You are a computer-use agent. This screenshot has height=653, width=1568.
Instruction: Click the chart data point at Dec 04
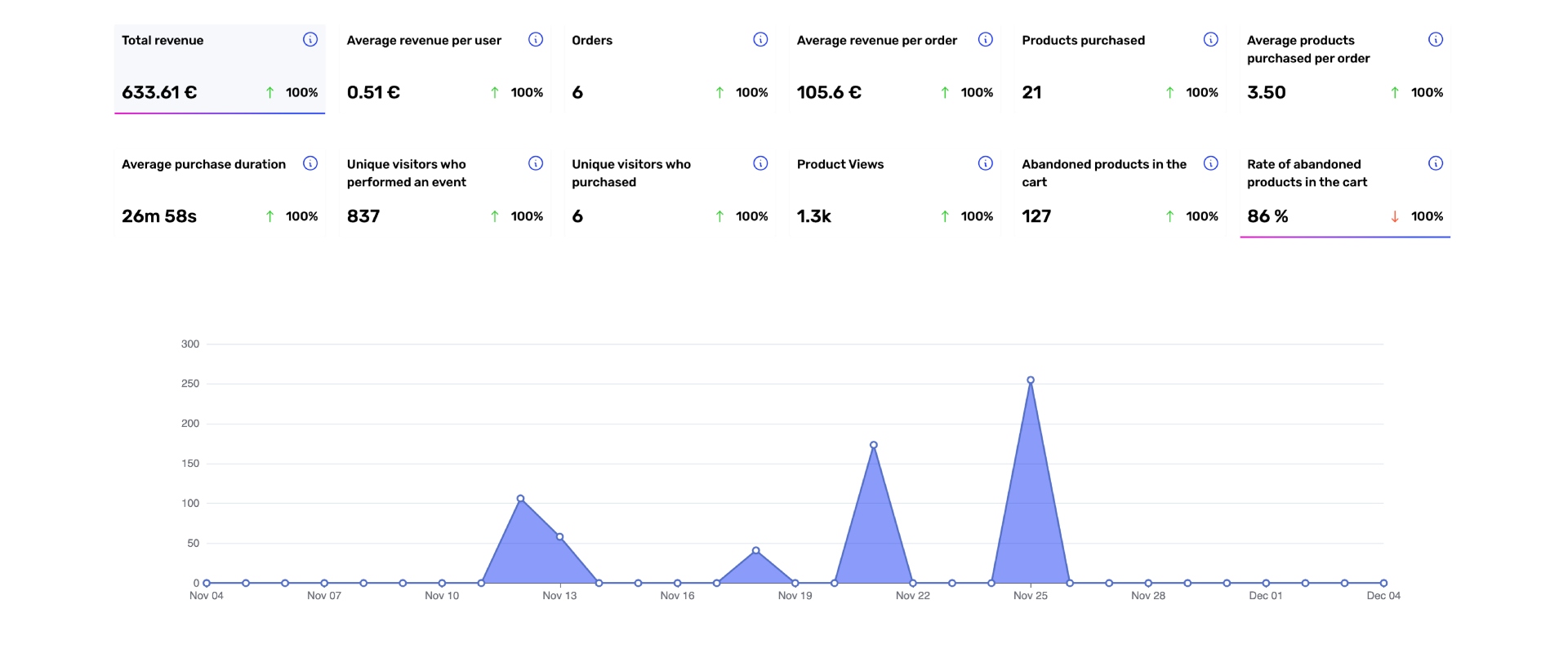tap(1383, 584)
